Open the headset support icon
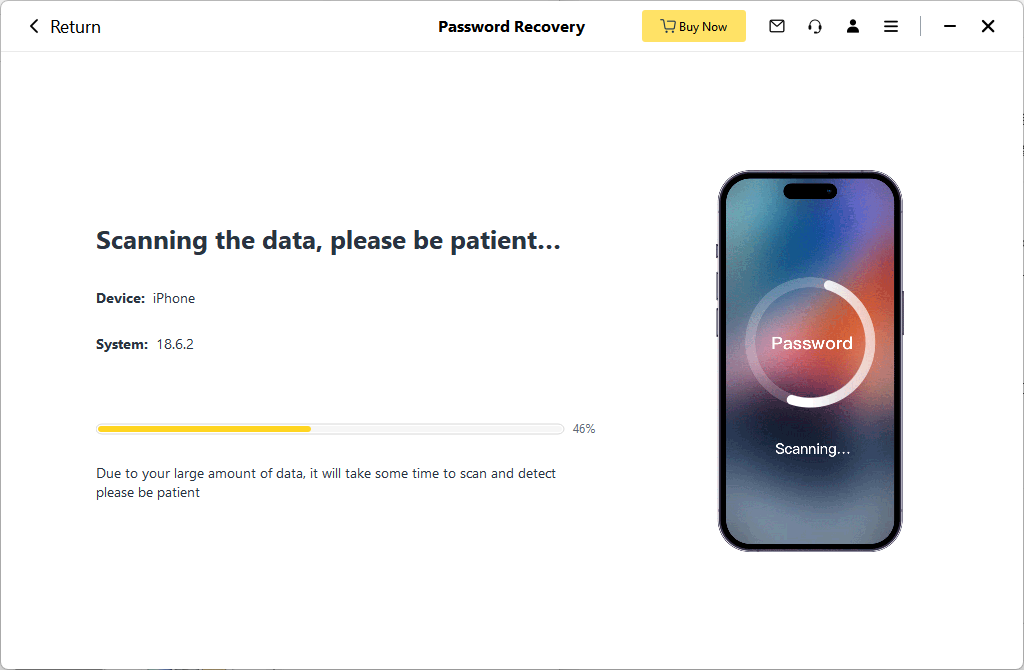This screenshot has height=670, width=1024. (x=815, y=27)
